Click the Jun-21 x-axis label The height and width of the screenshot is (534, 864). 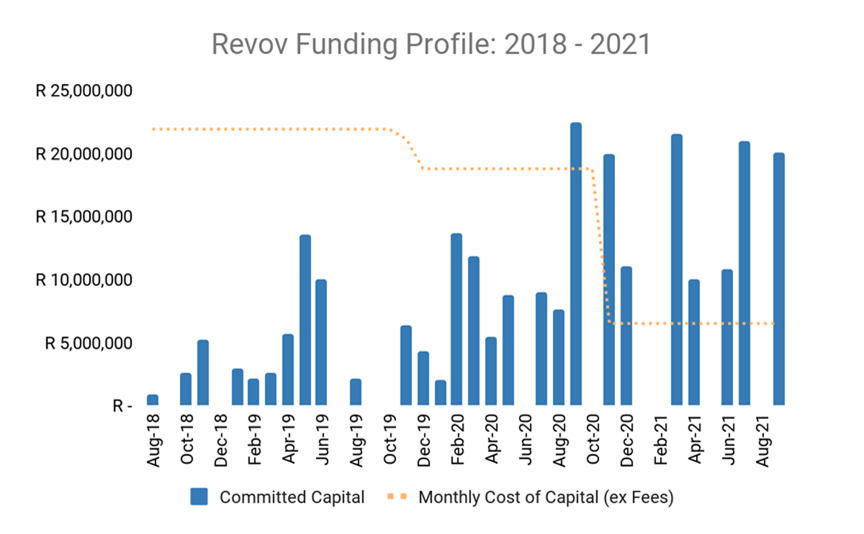[x=728, y=439]
